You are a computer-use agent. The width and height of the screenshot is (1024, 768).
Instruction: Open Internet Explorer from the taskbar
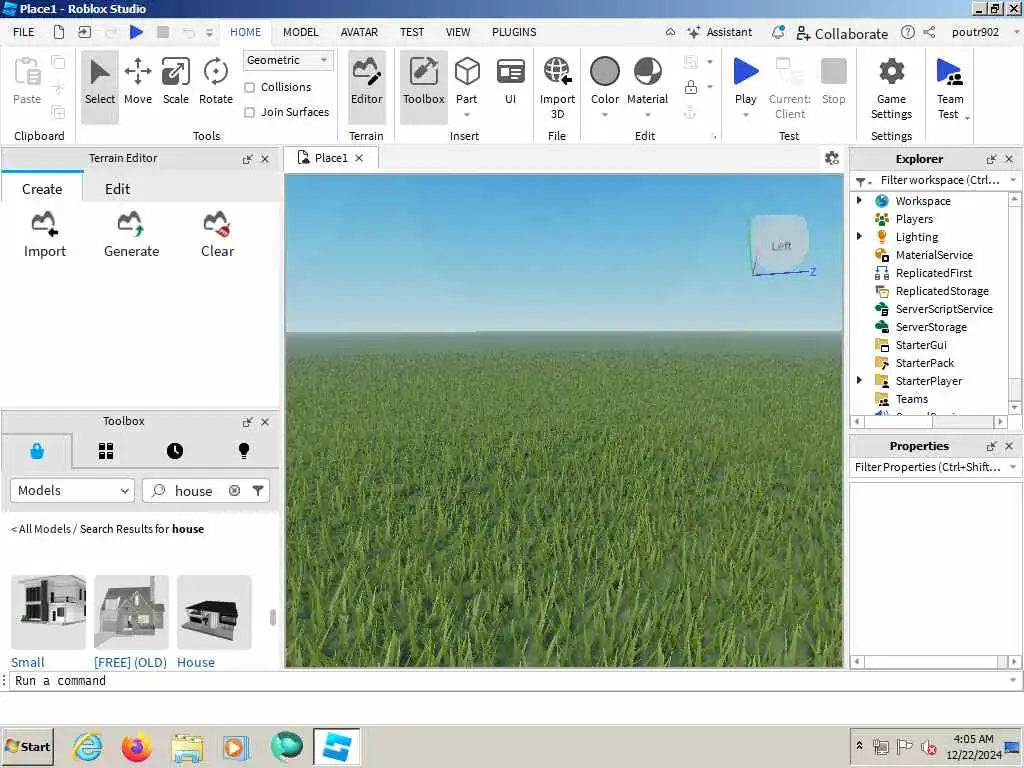88,748
